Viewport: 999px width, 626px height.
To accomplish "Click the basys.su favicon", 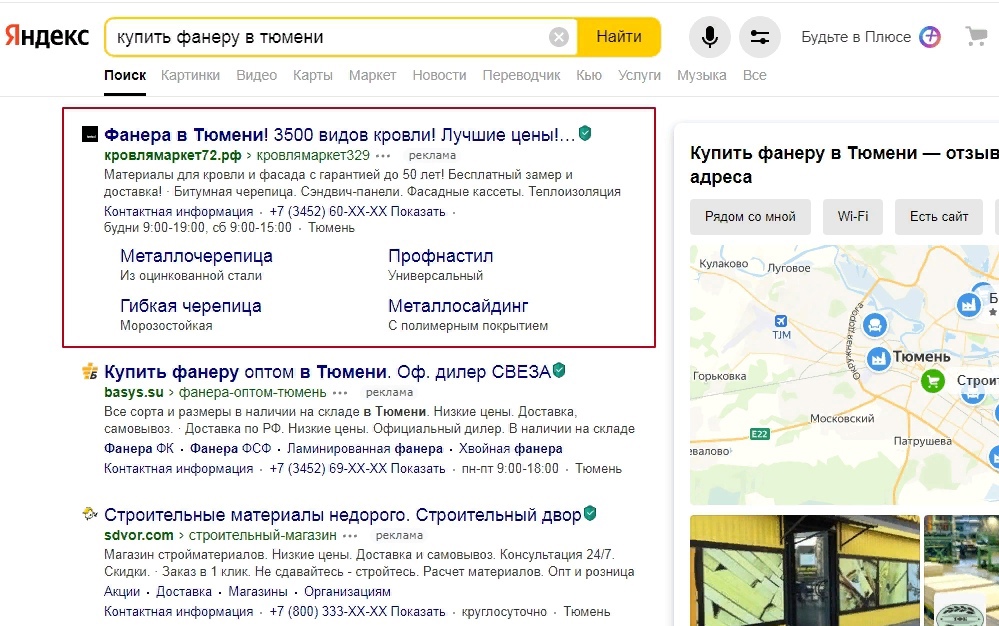I will coord(90,371).
